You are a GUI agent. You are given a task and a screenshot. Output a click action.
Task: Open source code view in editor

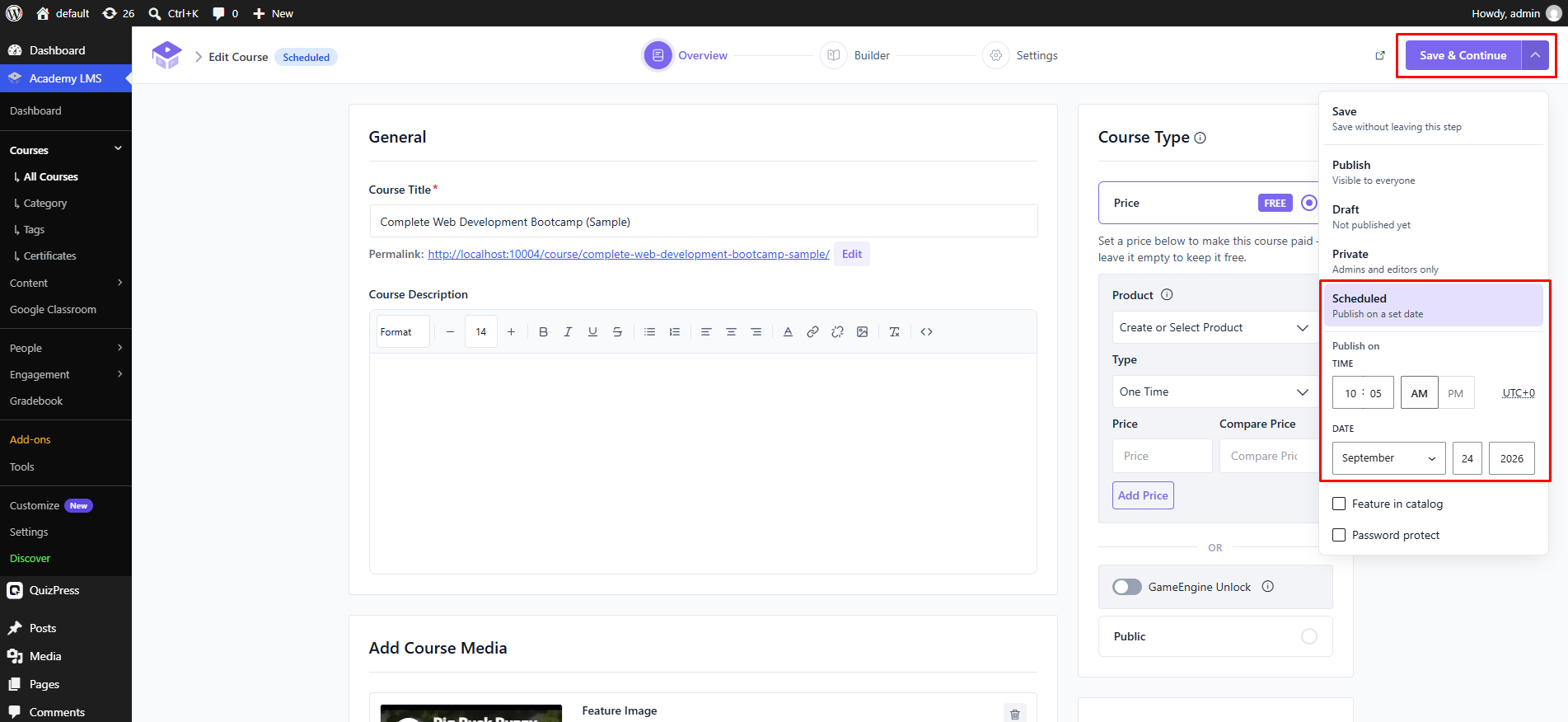[x=926, y=331]
